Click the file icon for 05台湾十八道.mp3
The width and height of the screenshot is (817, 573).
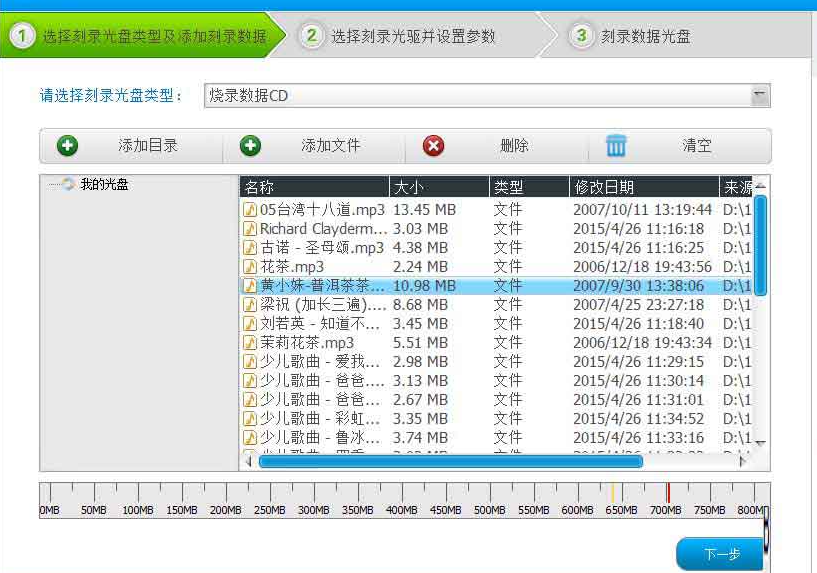point(250,210)
